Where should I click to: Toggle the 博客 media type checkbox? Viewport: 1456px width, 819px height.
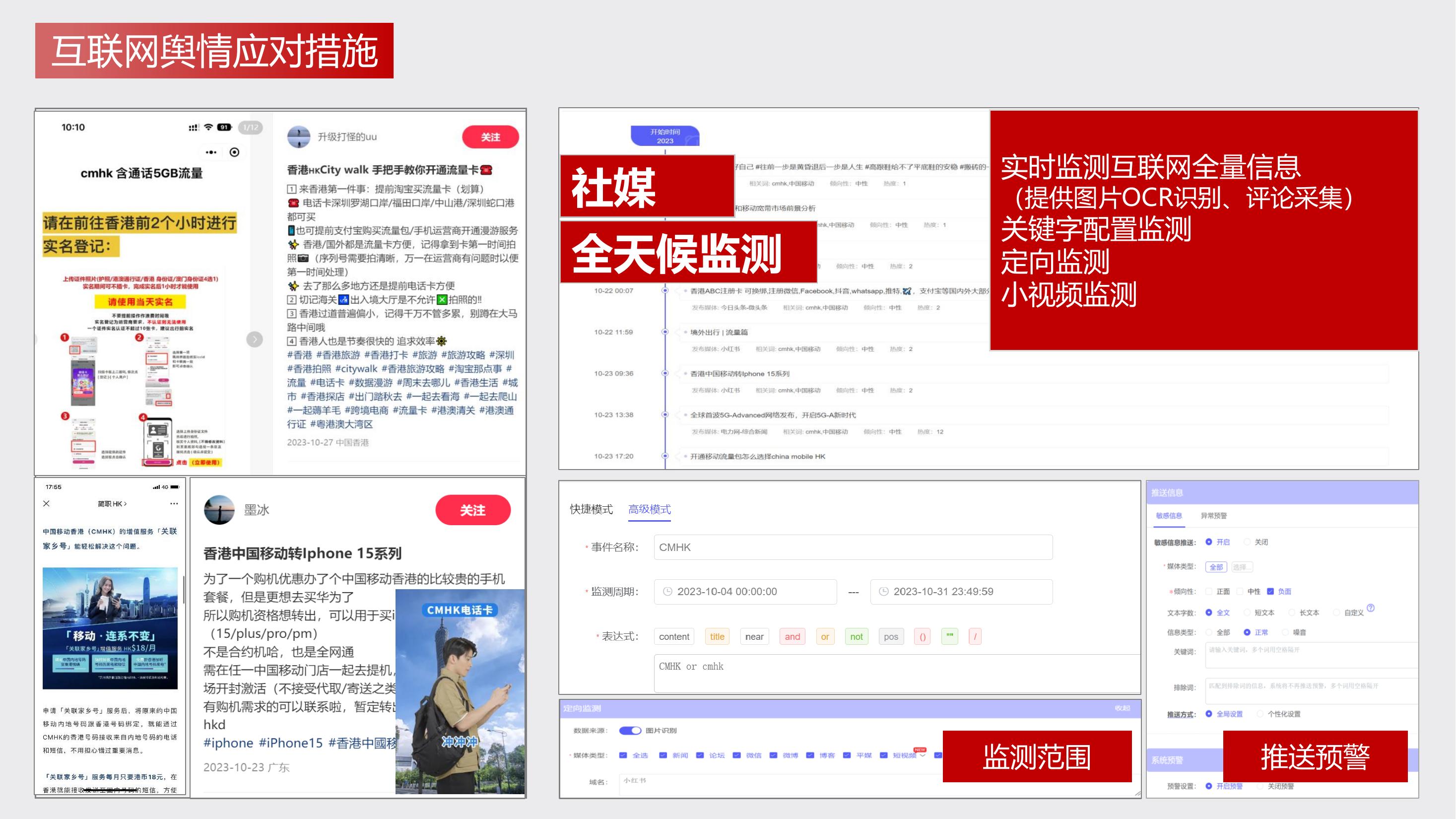(810, 755)
